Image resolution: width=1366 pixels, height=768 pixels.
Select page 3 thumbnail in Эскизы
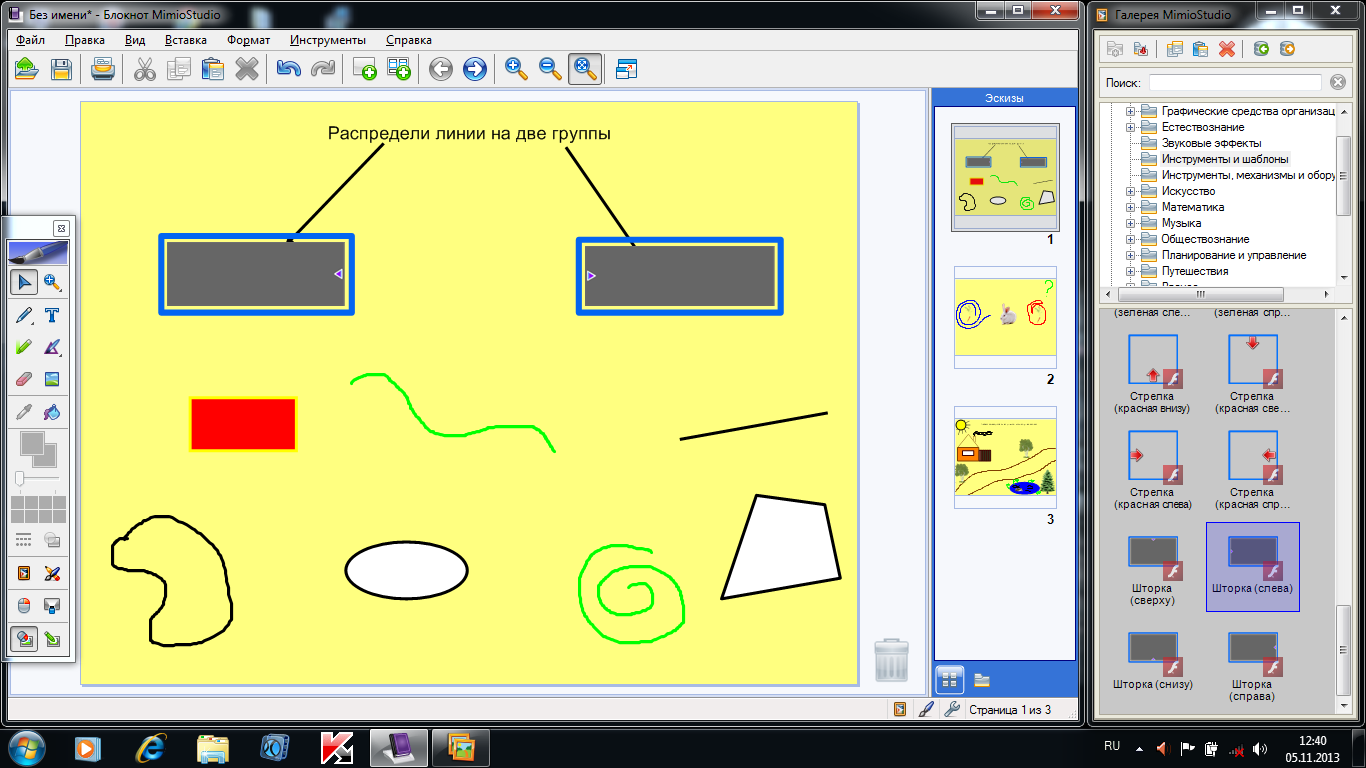pos(1005,456)
